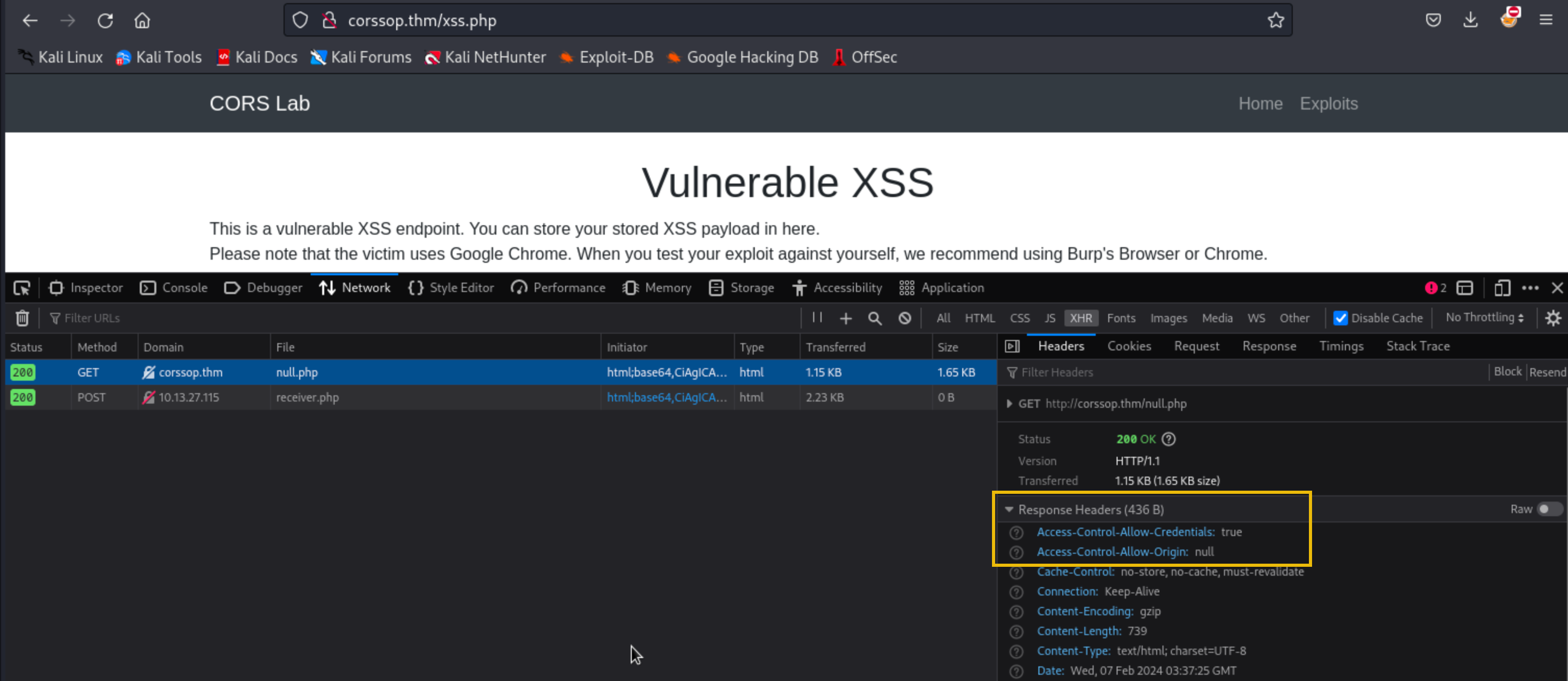Viewport: 1568px width, 681px height.
Task: Uncheck the Disable Cache checkbox
Action: click(x=1340, y=318)
